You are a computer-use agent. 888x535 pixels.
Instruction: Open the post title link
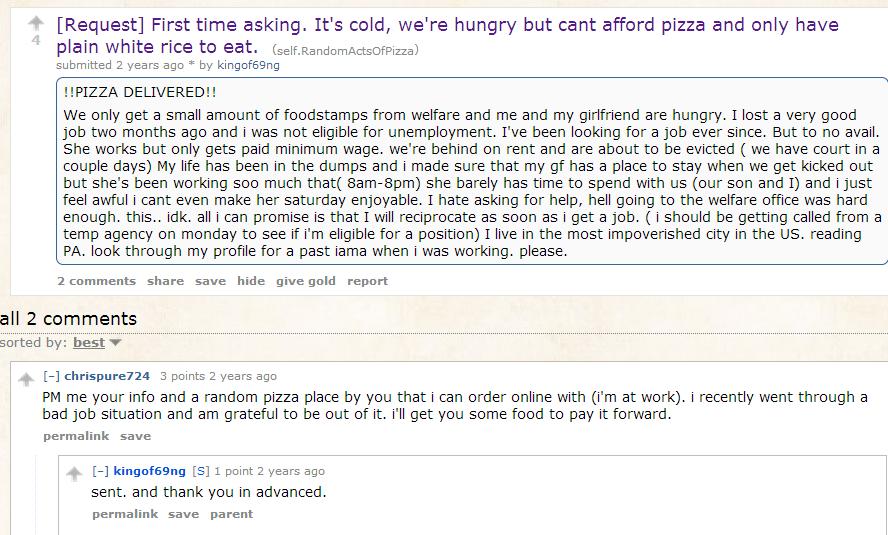pyautogui.click(x=447, y=35)
